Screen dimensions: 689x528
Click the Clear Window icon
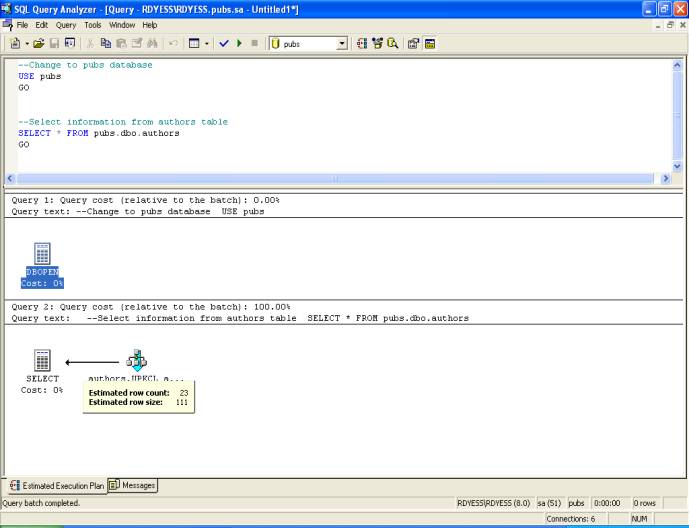point(137,43)
